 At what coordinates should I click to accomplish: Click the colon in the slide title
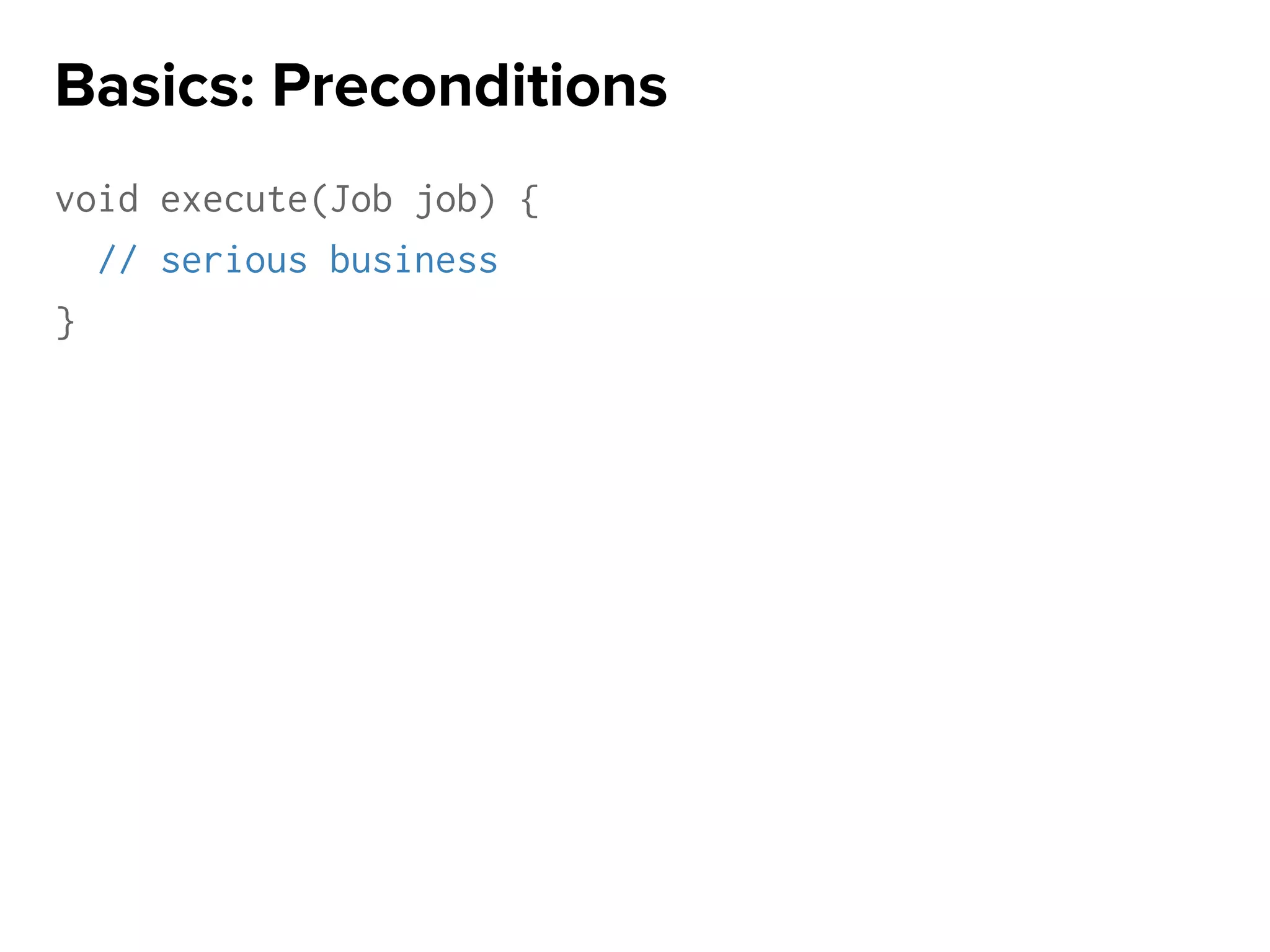point(247,93)
